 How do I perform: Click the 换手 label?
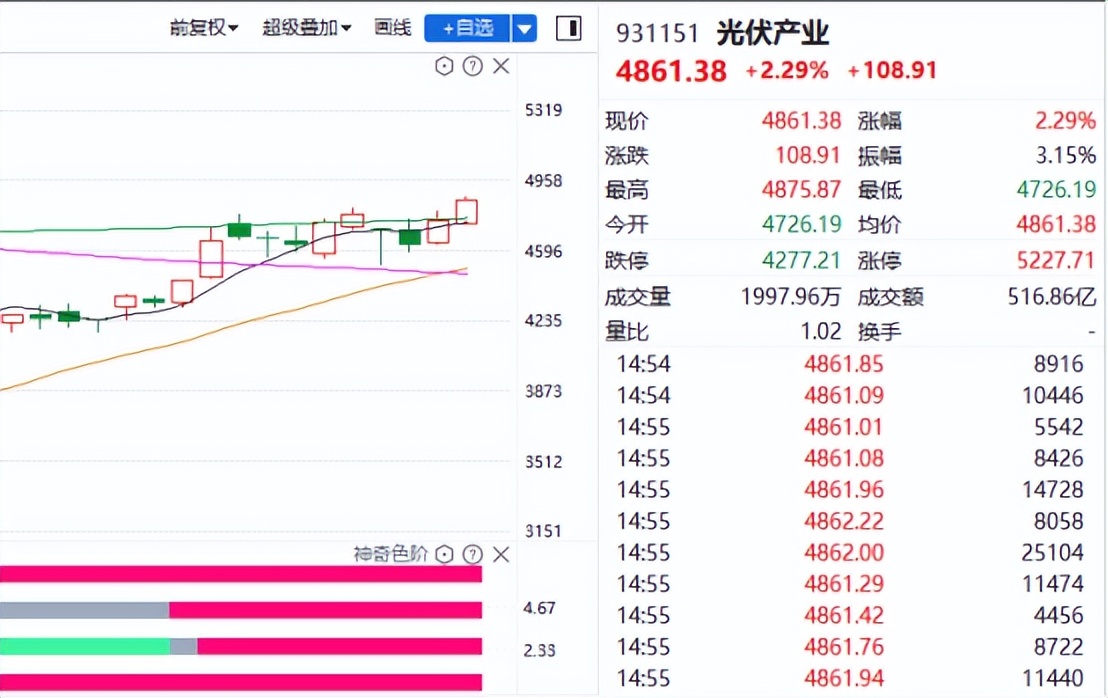(880, 331)
